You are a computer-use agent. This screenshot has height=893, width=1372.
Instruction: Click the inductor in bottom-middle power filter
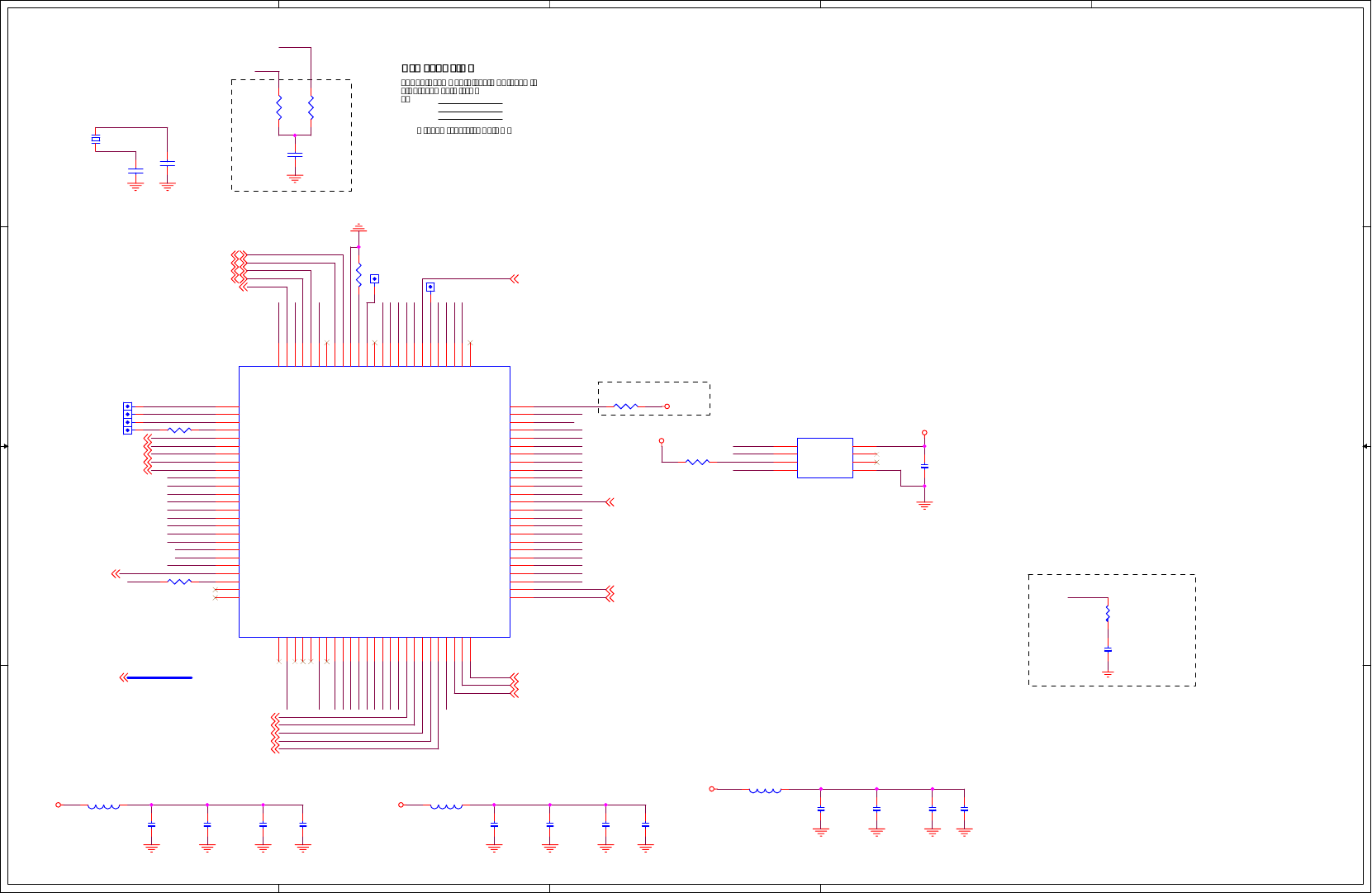point(446,806)
